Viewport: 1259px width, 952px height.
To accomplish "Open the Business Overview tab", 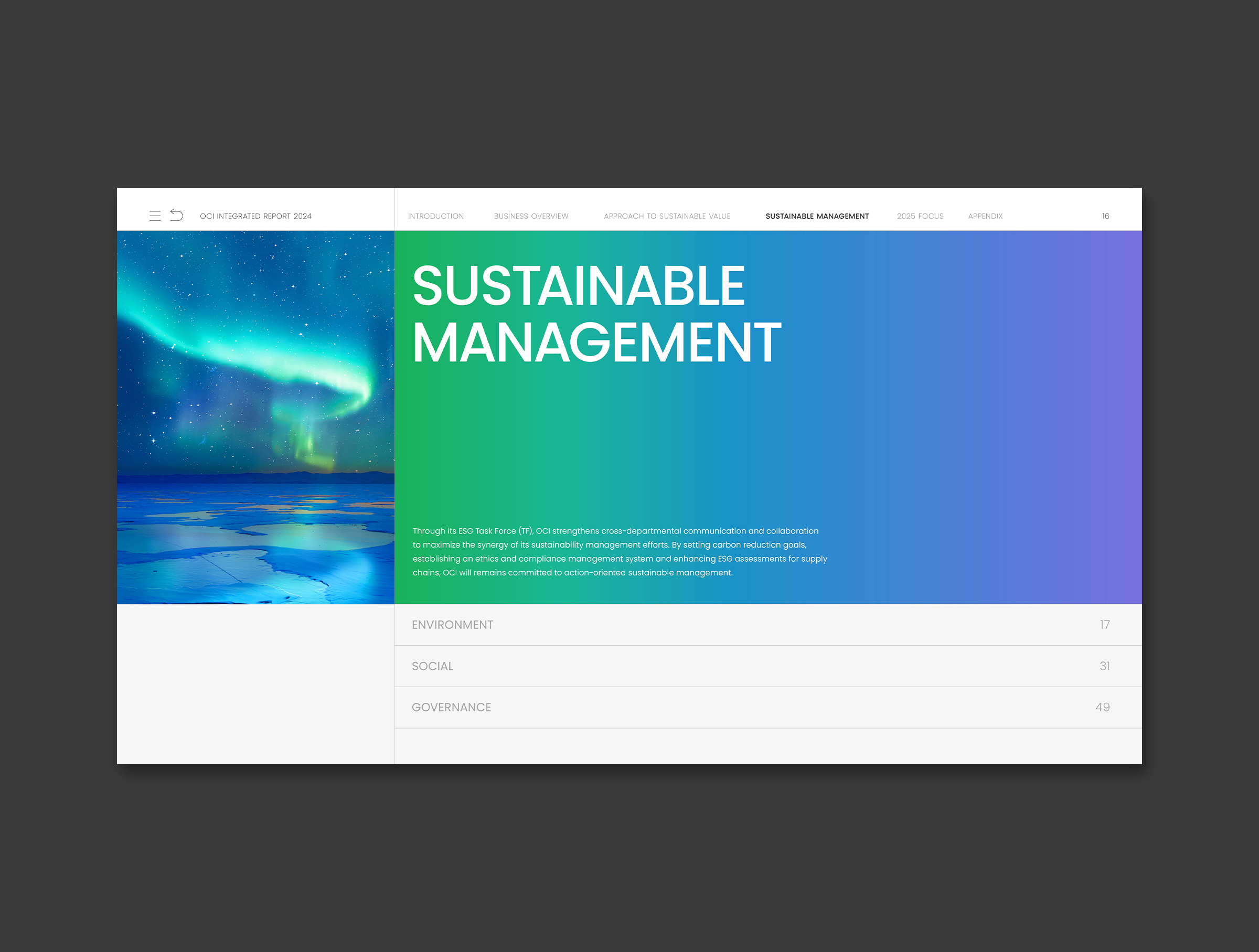I will pyautogui.click(x=531, y=216).
